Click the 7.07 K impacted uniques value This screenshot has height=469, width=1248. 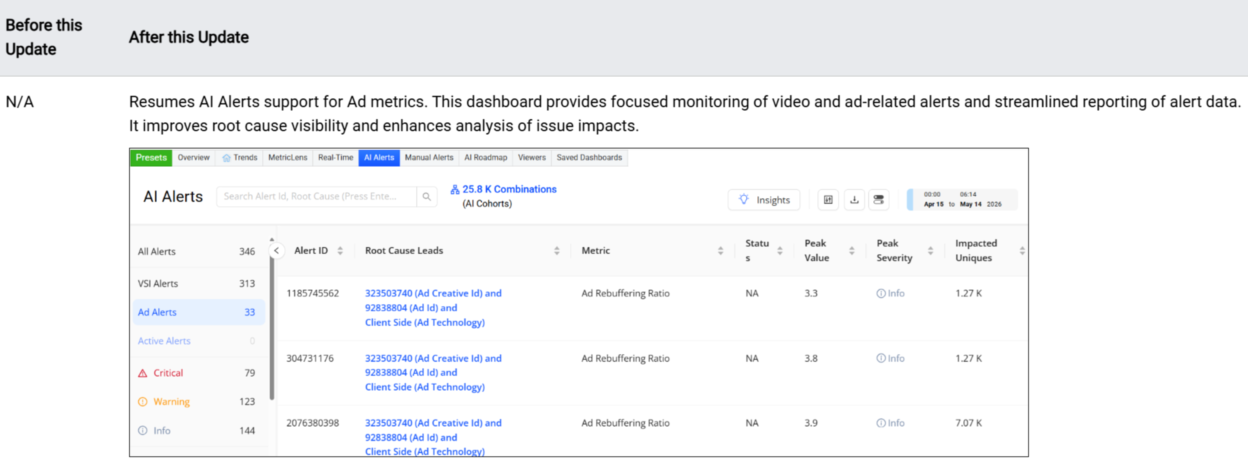[x=968, y=423]
